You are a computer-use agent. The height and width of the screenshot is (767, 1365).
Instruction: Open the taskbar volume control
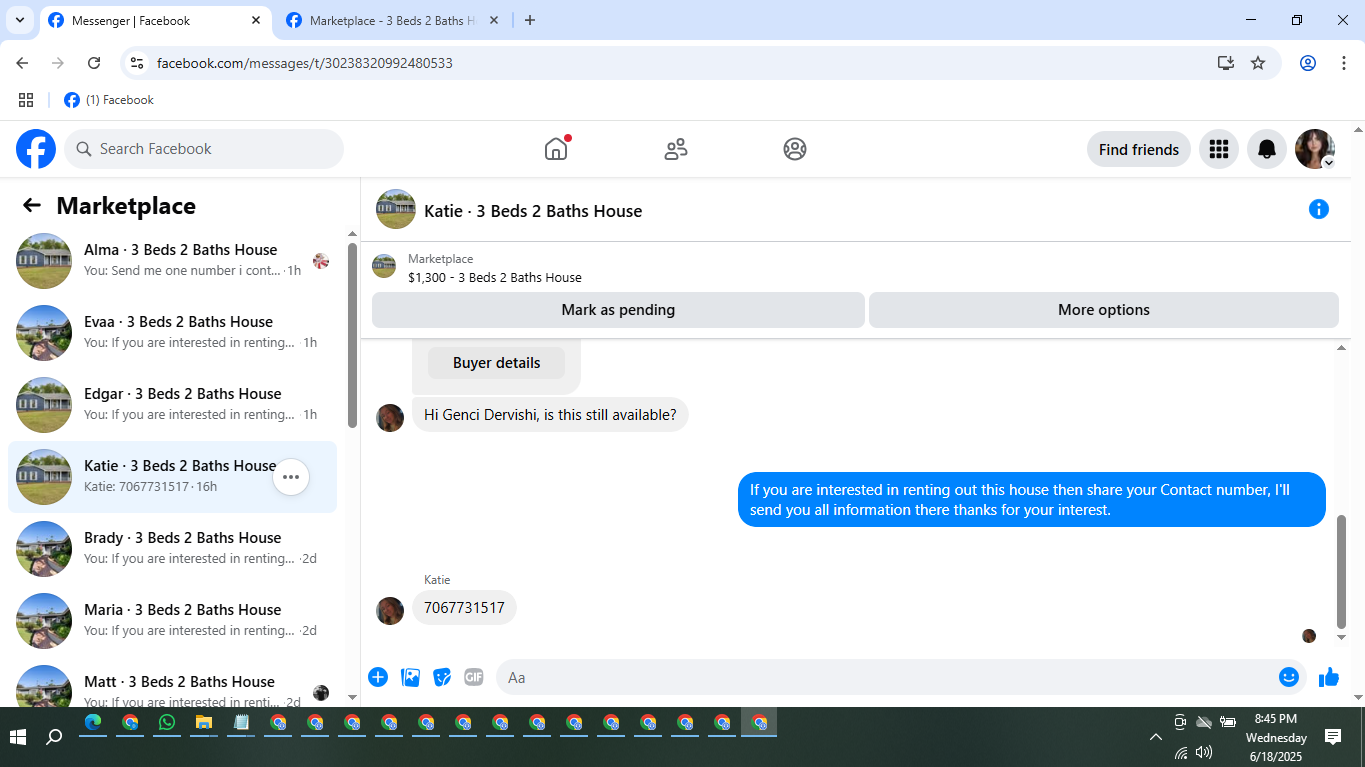[1204, 752]
